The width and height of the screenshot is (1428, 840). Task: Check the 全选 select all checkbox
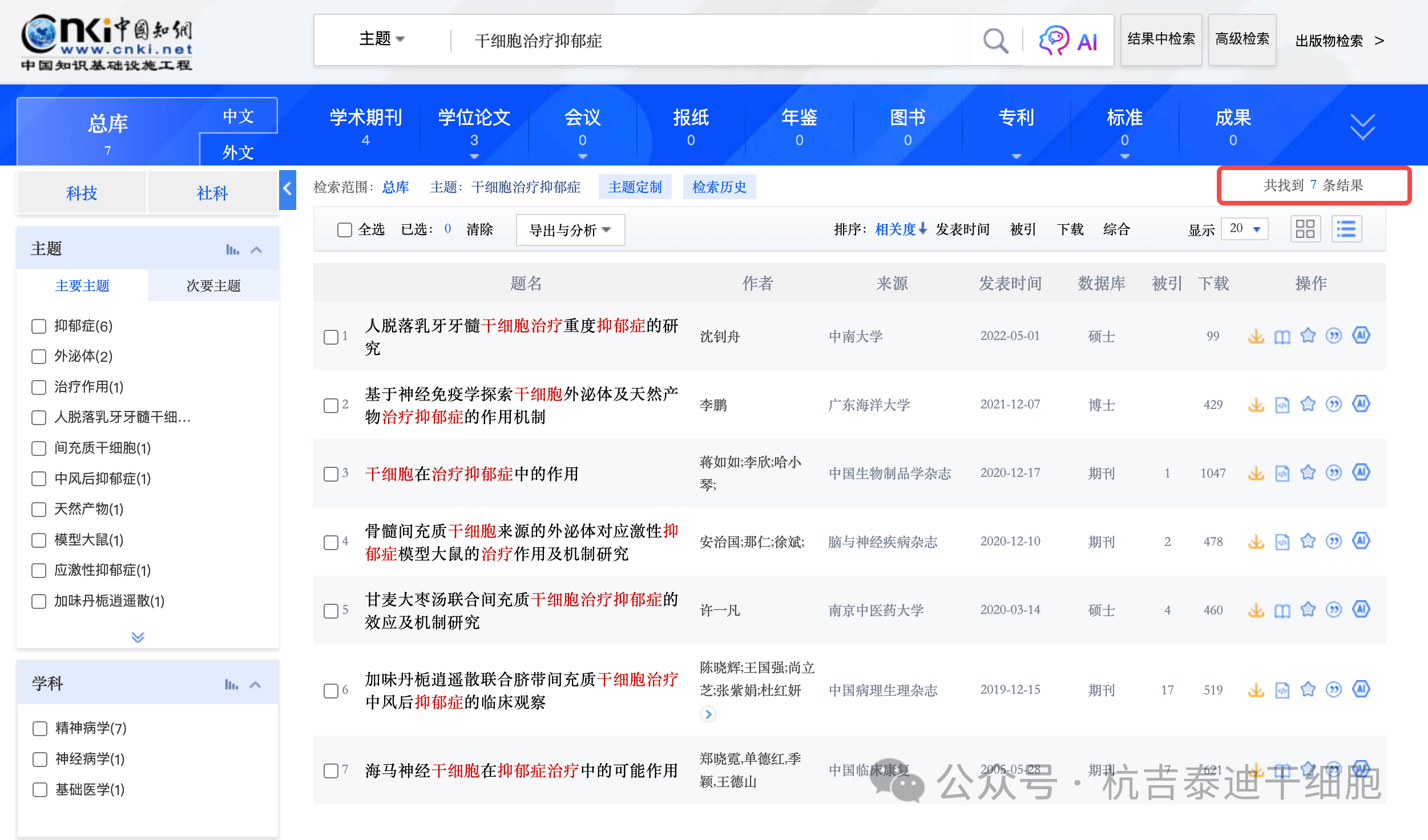(344, 229)
